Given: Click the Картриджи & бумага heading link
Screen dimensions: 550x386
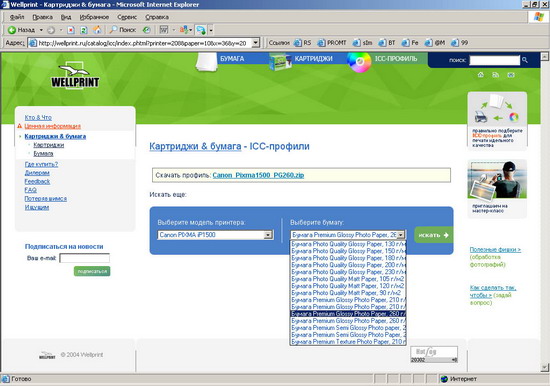Looking at the screenshot, I should pos(195,146).
